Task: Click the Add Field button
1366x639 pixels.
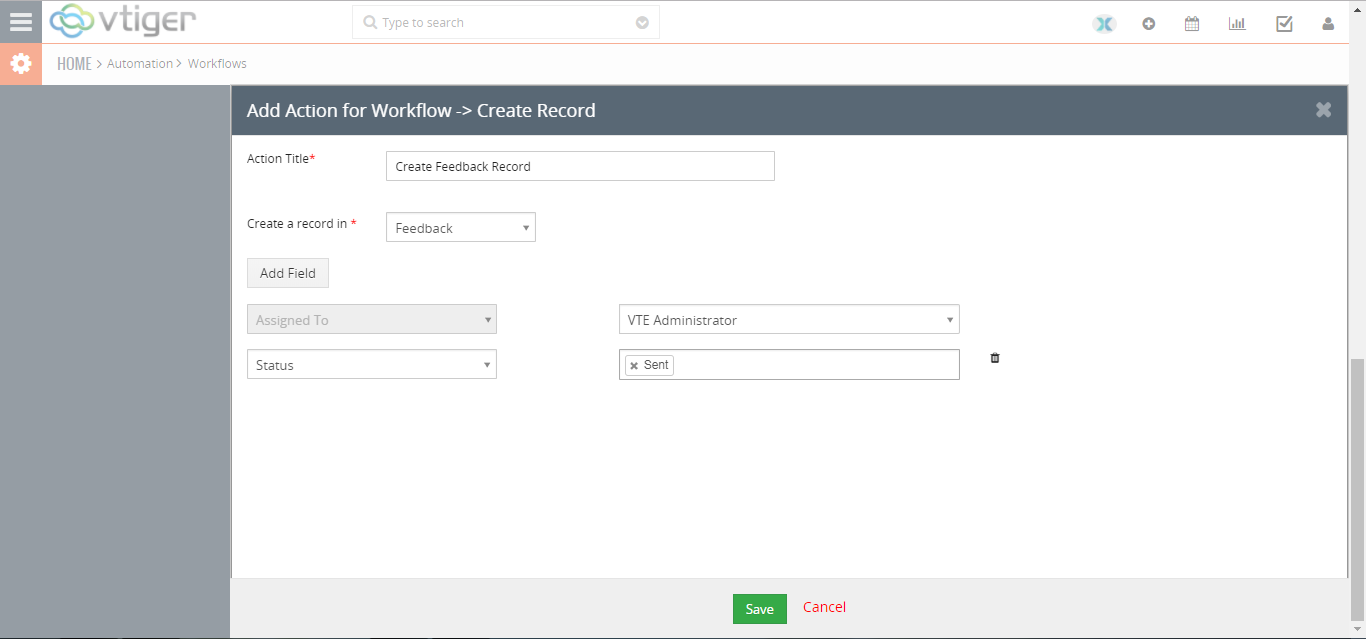Action: (288, 273)
